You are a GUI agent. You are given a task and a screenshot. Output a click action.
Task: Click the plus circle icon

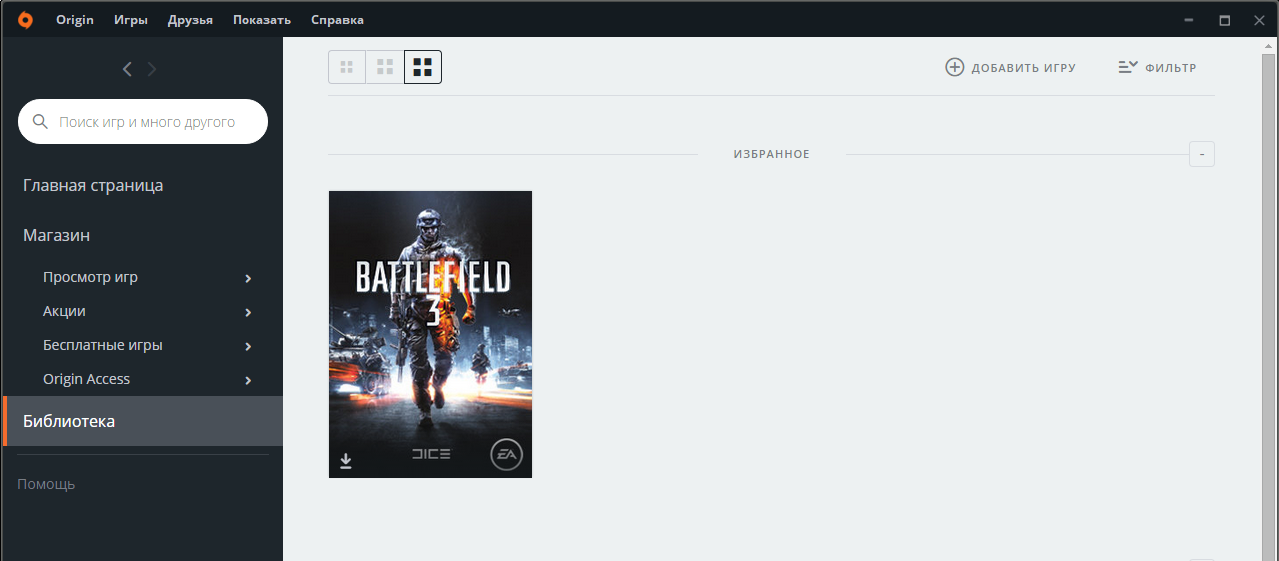pos(955,67)
